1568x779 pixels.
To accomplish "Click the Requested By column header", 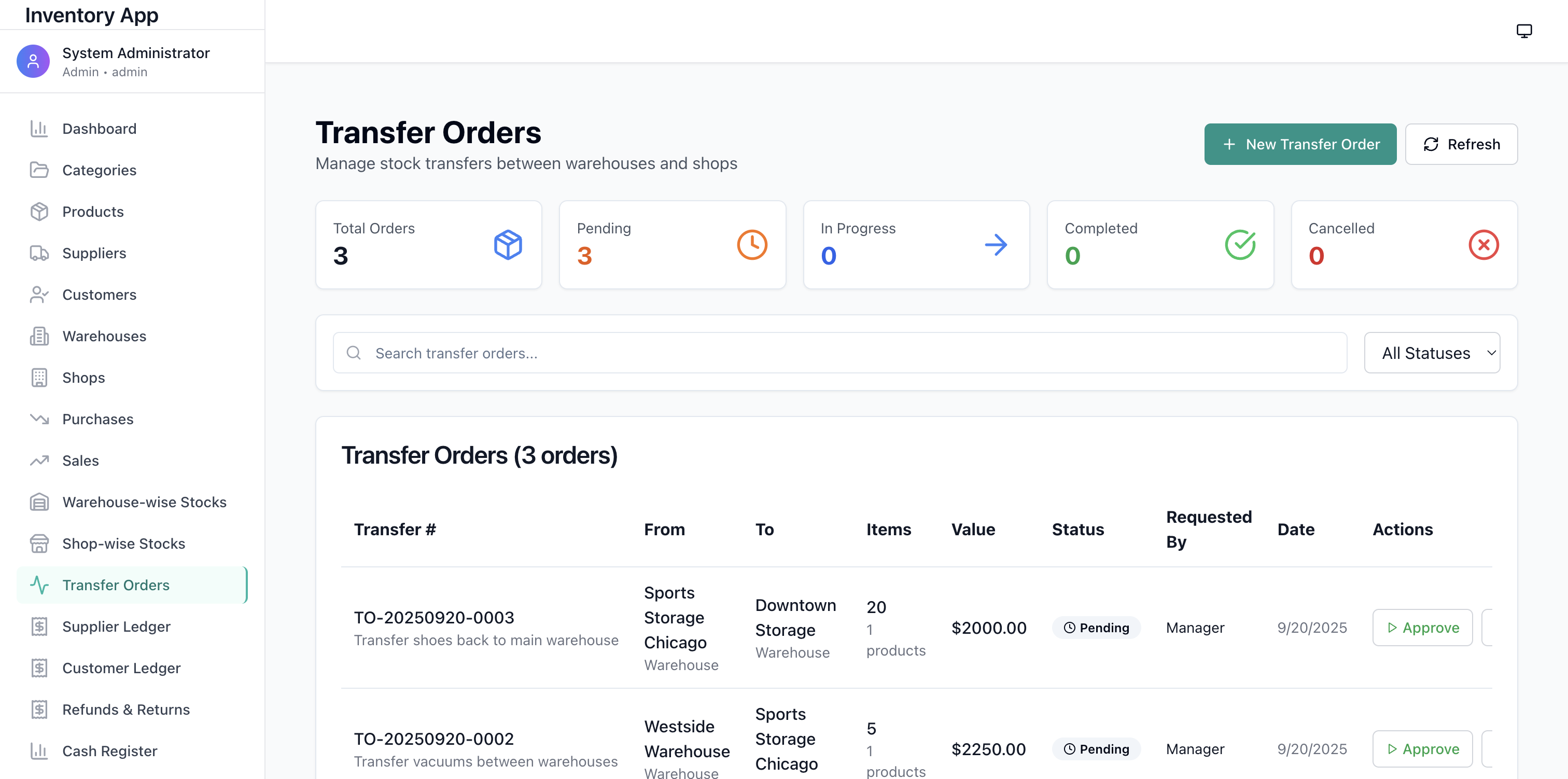I will click(1208, 528).
